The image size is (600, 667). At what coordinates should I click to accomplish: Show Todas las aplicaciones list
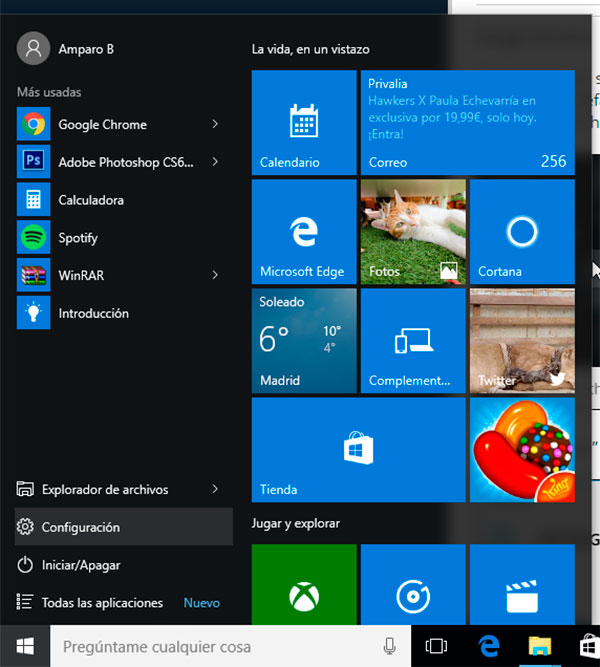click(x=100, y=603)
